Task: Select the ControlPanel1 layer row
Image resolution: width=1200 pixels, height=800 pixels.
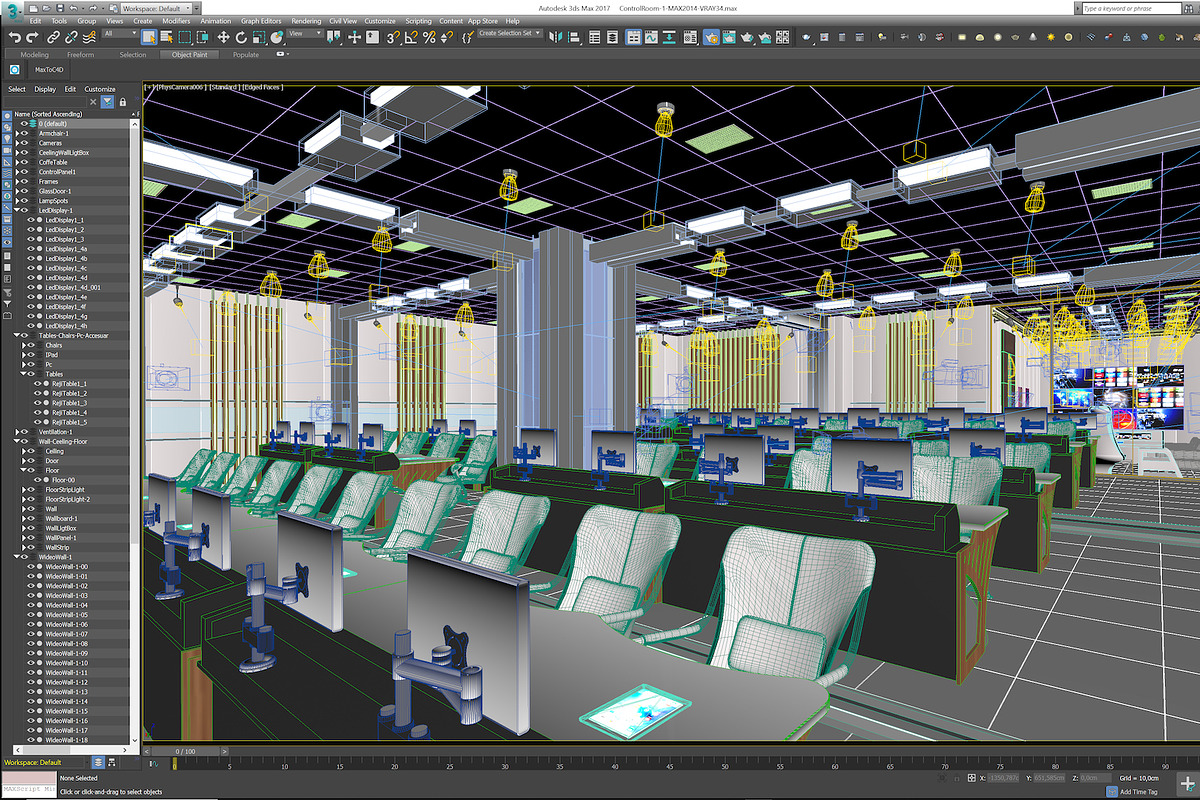Action: (58, 171)
